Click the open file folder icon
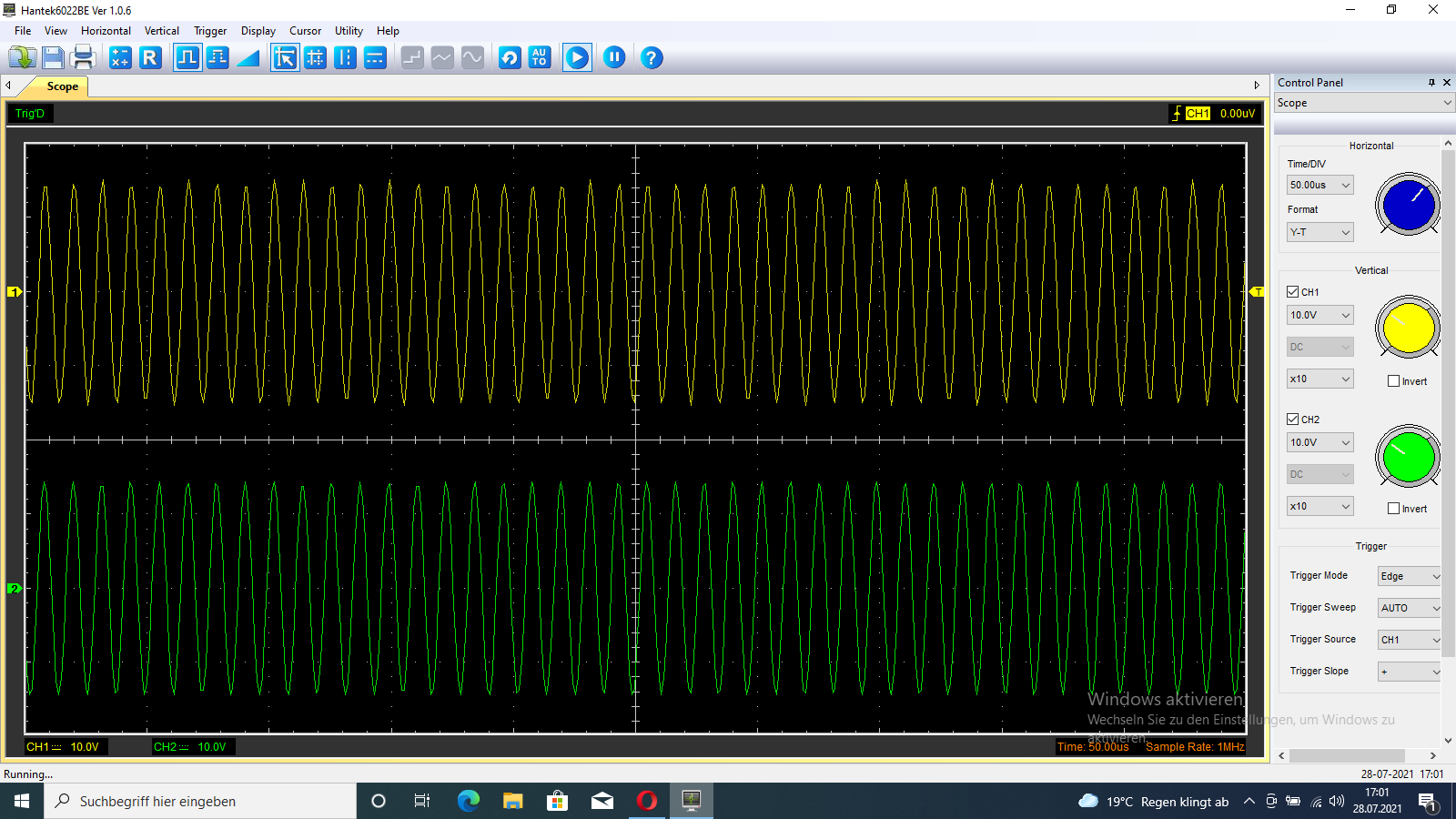This screenshot has height=819, width=1456. click(23, 58)
